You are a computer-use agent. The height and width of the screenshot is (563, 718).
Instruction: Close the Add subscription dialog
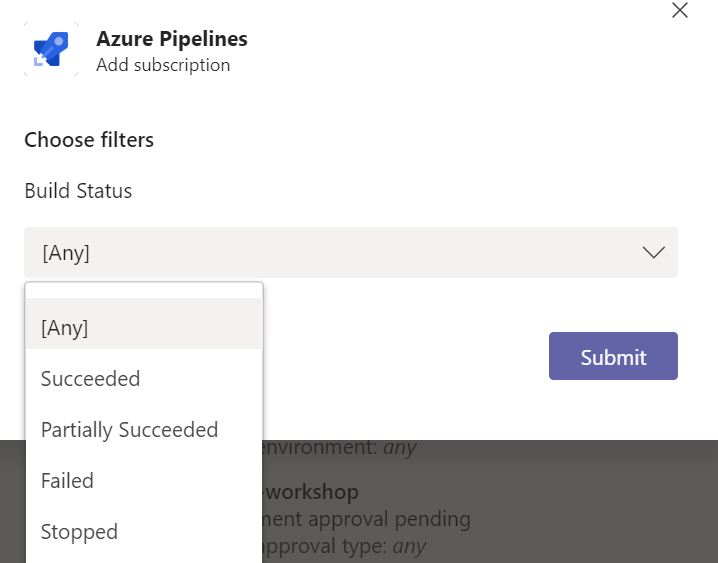coord(680,11)
